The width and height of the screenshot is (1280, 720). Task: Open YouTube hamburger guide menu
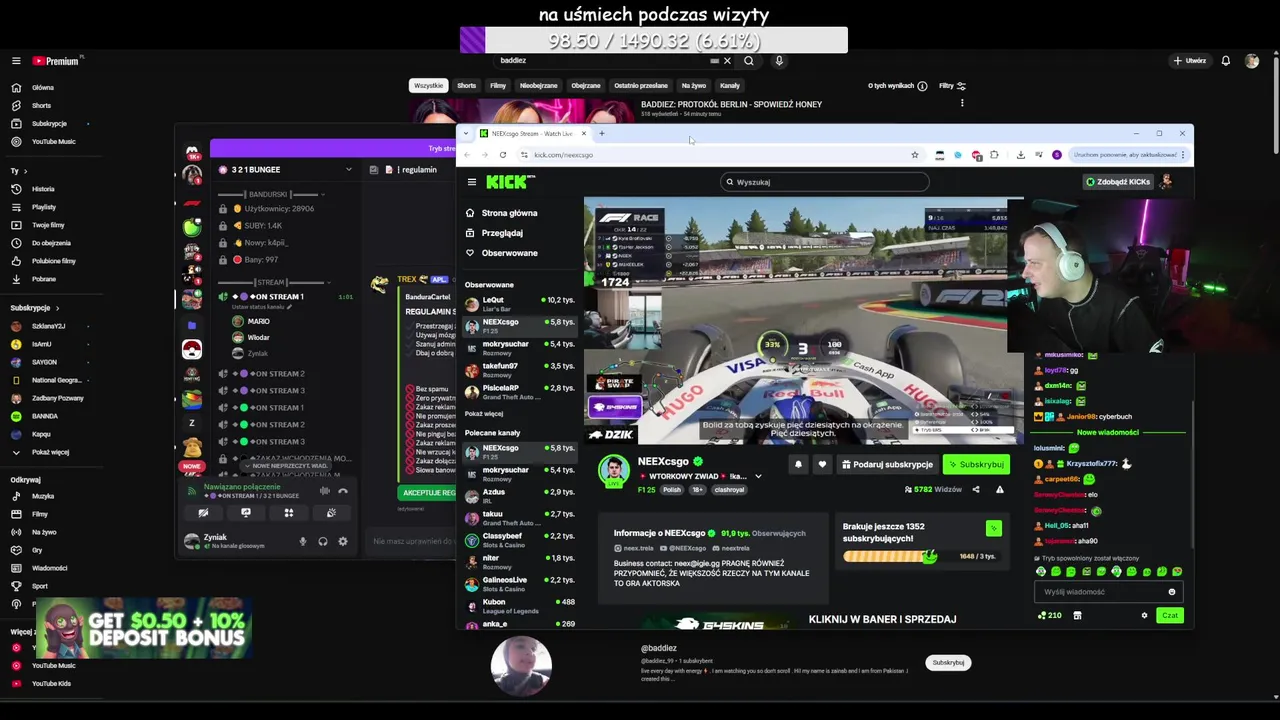[x=16, y=61]
